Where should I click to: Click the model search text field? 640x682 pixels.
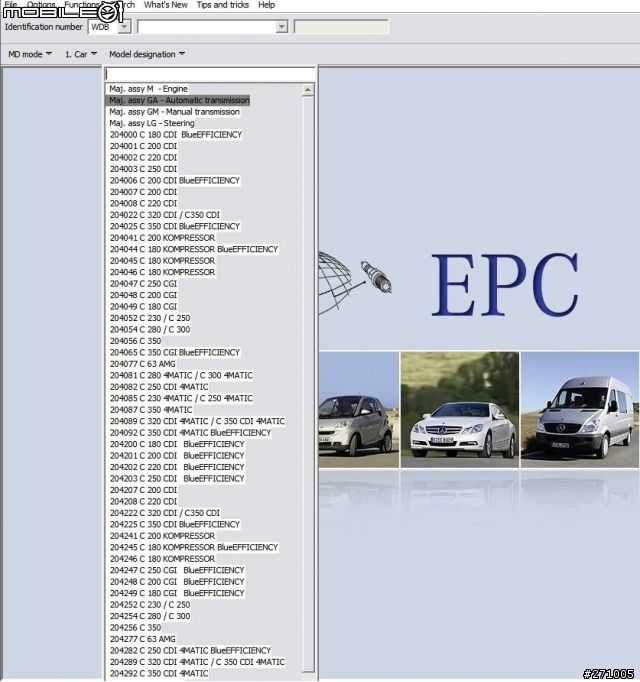tap(210, 74)
